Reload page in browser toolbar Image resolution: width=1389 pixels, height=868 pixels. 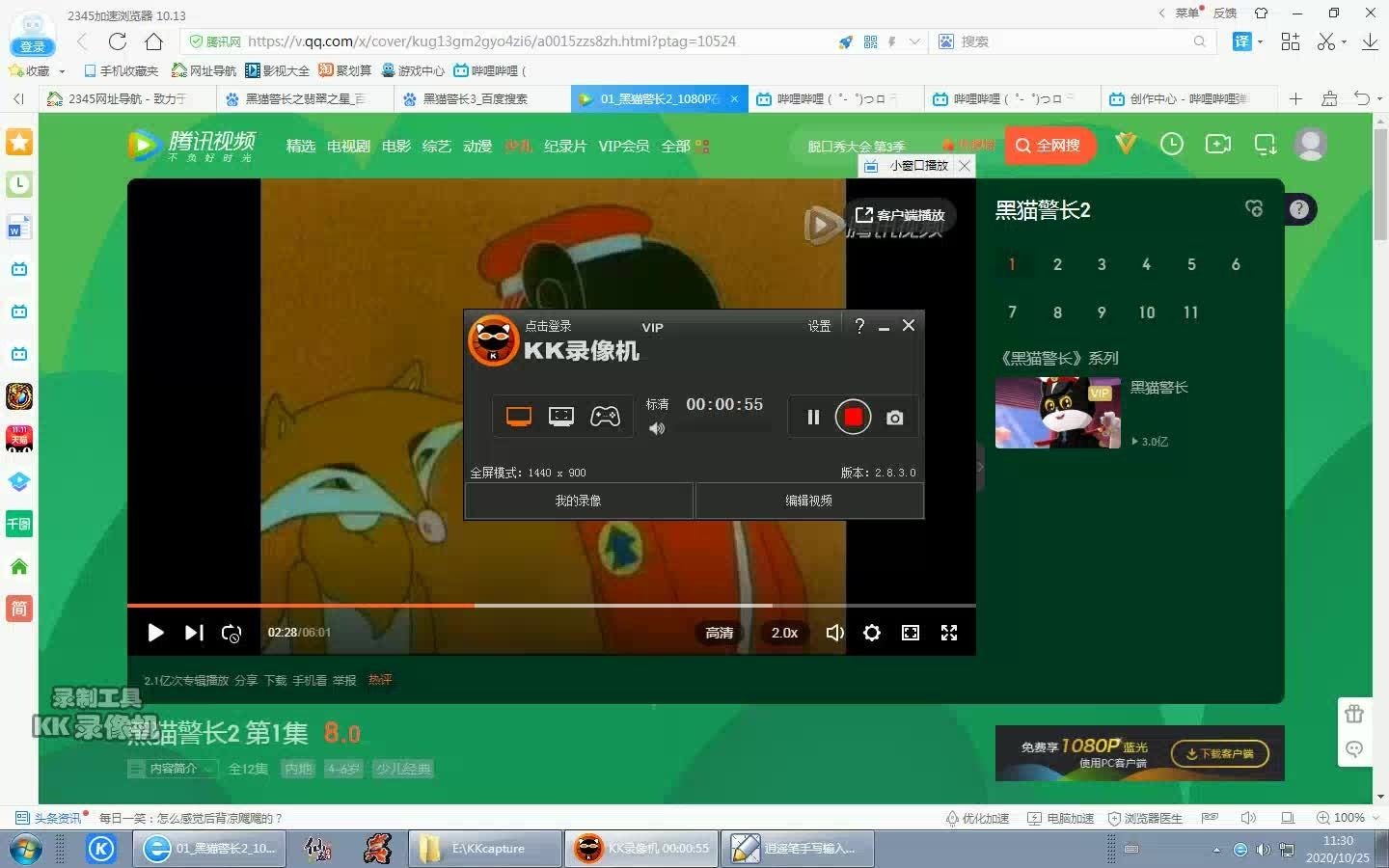[x=118, y=41]
